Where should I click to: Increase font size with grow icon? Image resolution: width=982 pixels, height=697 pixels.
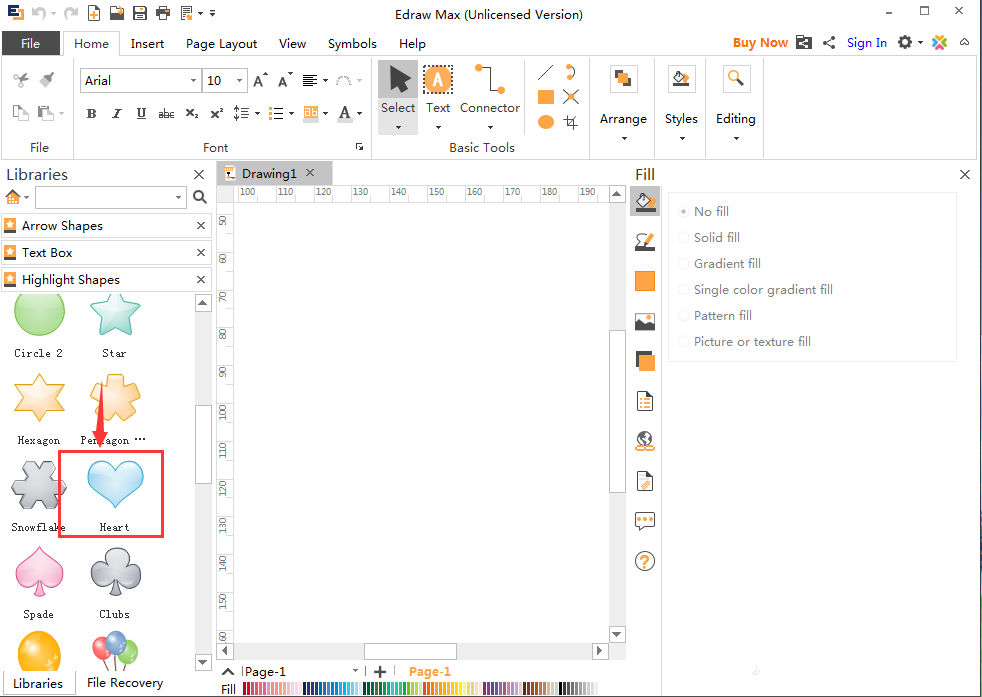(x=260, y=80)
